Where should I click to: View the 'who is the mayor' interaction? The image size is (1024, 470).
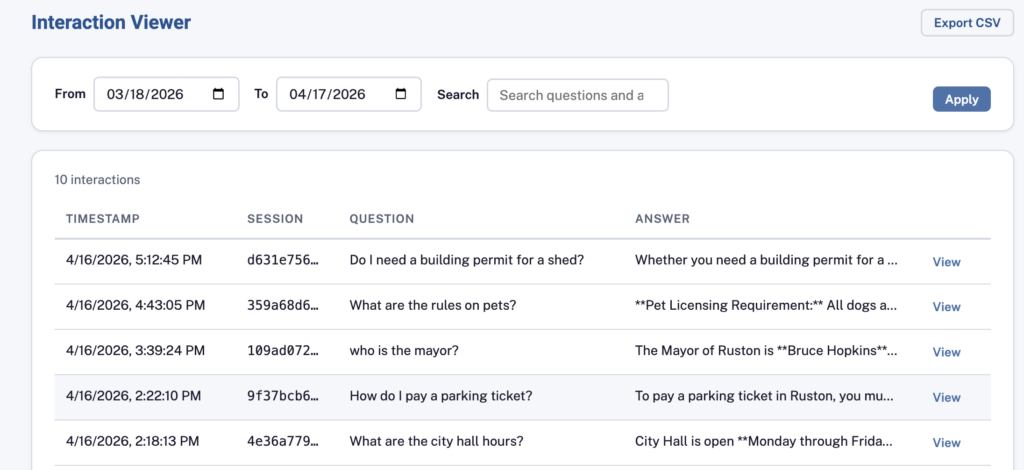(946, 352)
